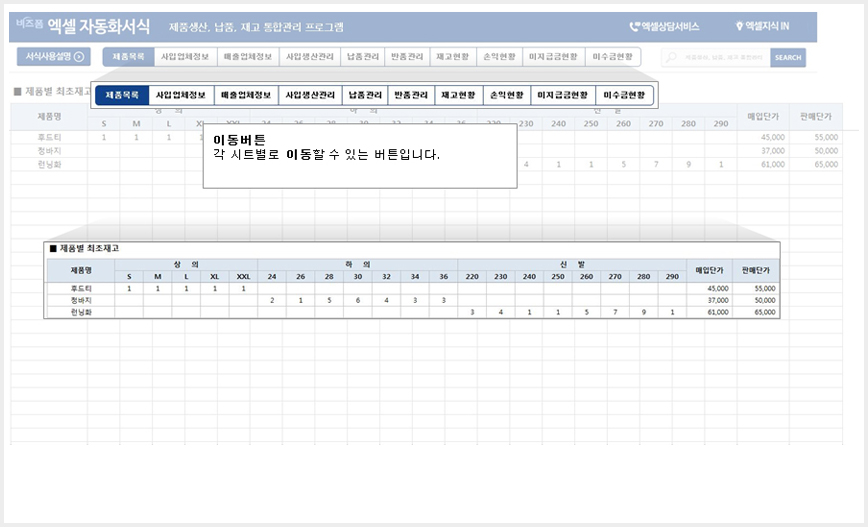Click 매입단가 header in the dimmed background sheet
Screen dimensions: 868x527
click(763, 116)
